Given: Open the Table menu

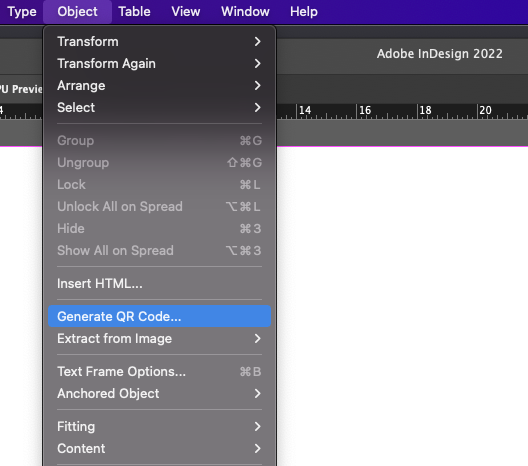Looking at the screenshot, I should tap(134, 12).
